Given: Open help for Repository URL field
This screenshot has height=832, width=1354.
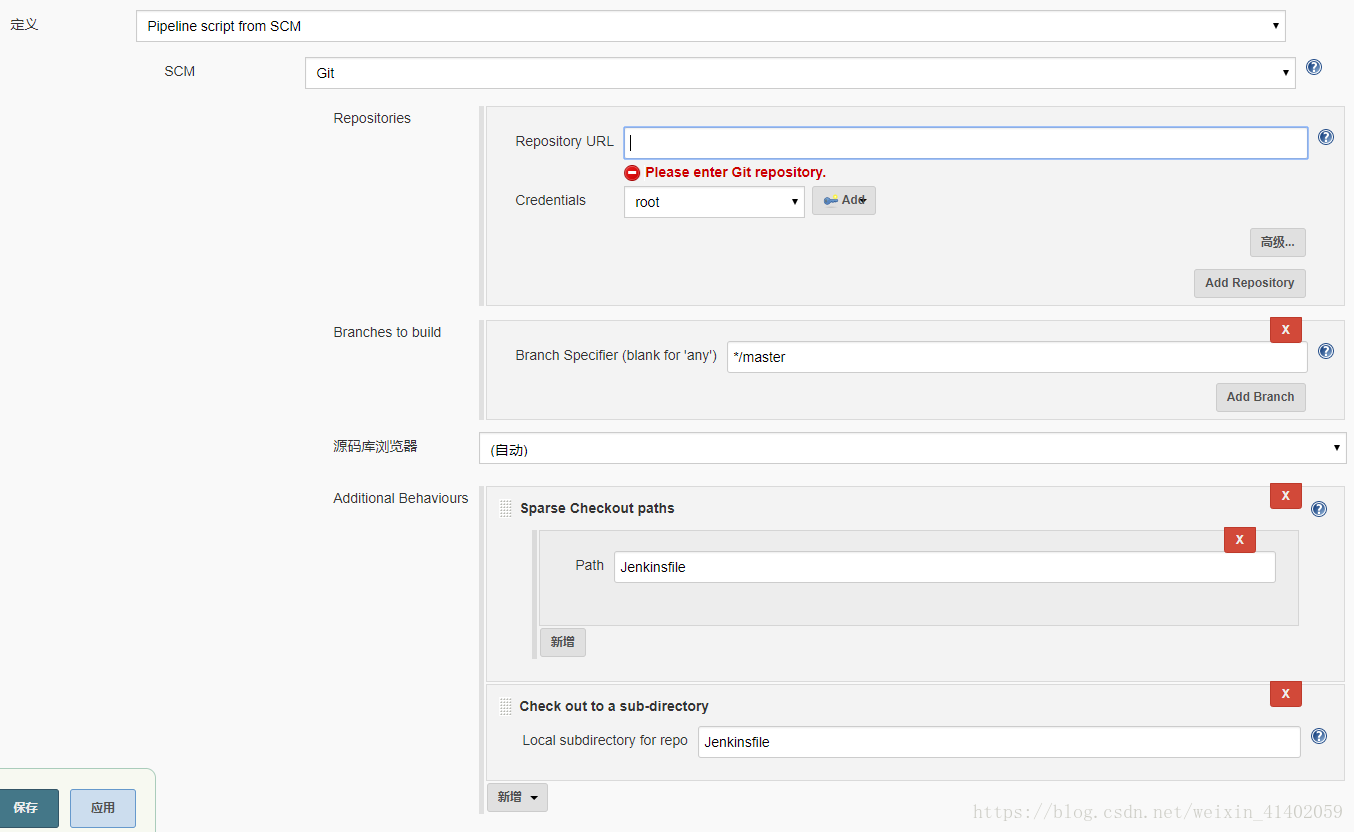Looking at the screenshot, I should click(x=1326, y=137).
